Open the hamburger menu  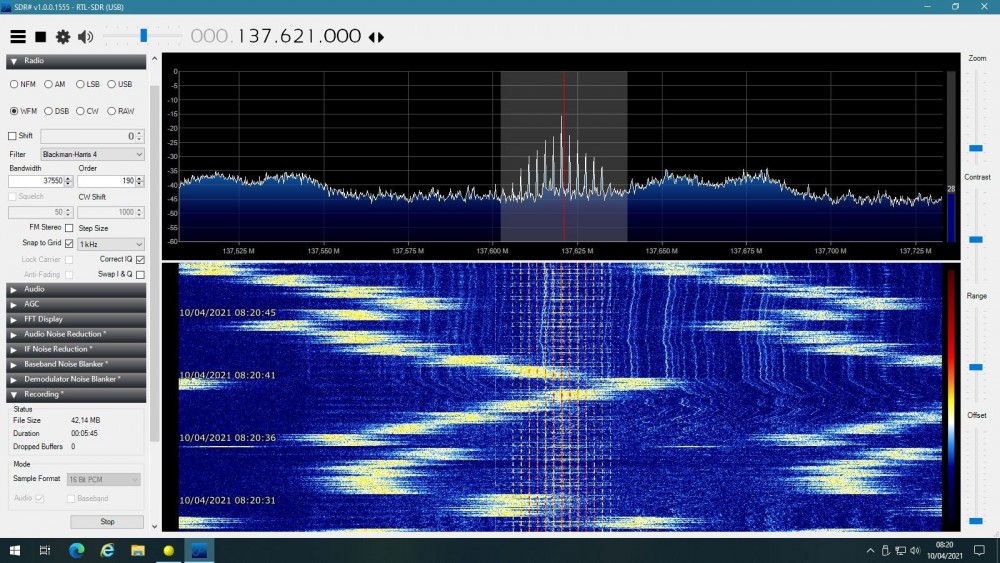tap(18, 36)
